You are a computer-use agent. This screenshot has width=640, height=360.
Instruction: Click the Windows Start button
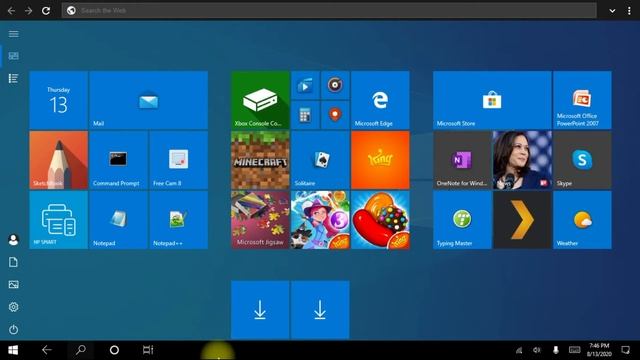coord(13,350)
